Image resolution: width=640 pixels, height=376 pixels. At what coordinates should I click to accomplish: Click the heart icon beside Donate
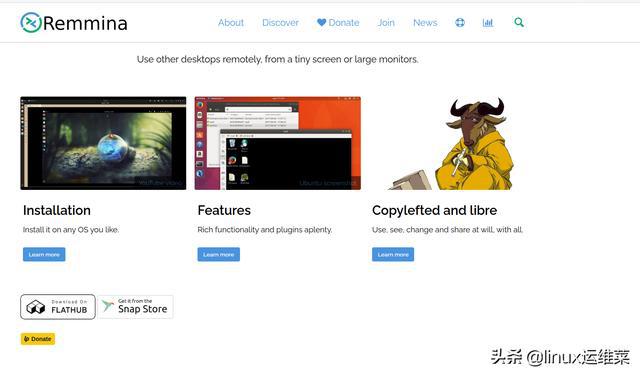(x=322, y=22)
